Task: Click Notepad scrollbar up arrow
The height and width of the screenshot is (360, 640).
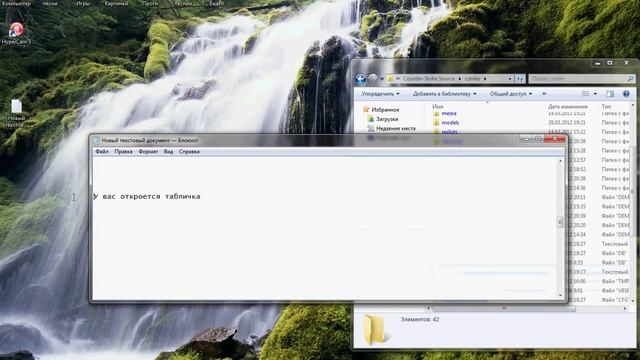Action: pos(560,161)
